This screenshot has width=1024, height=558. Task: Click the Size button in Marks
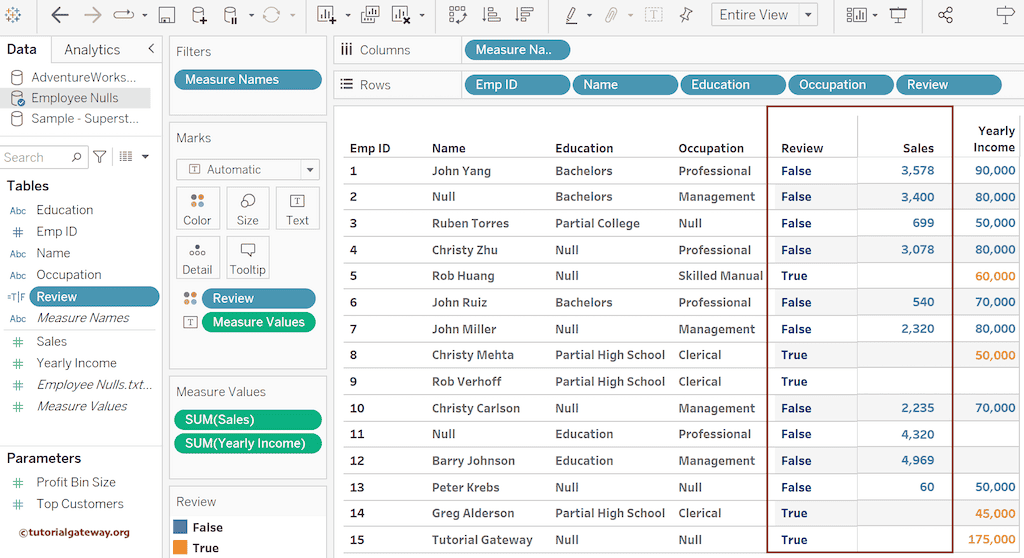coord(247,208)
